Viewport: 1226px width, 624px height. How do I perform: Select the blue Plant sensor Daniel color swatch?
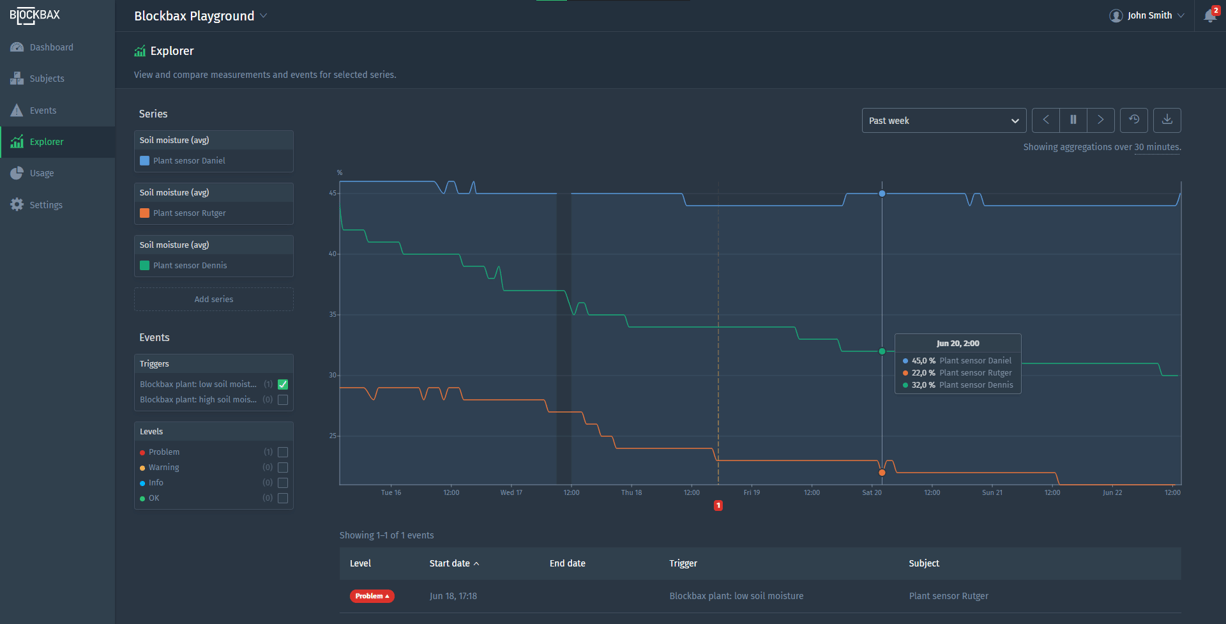coord(145,160)
